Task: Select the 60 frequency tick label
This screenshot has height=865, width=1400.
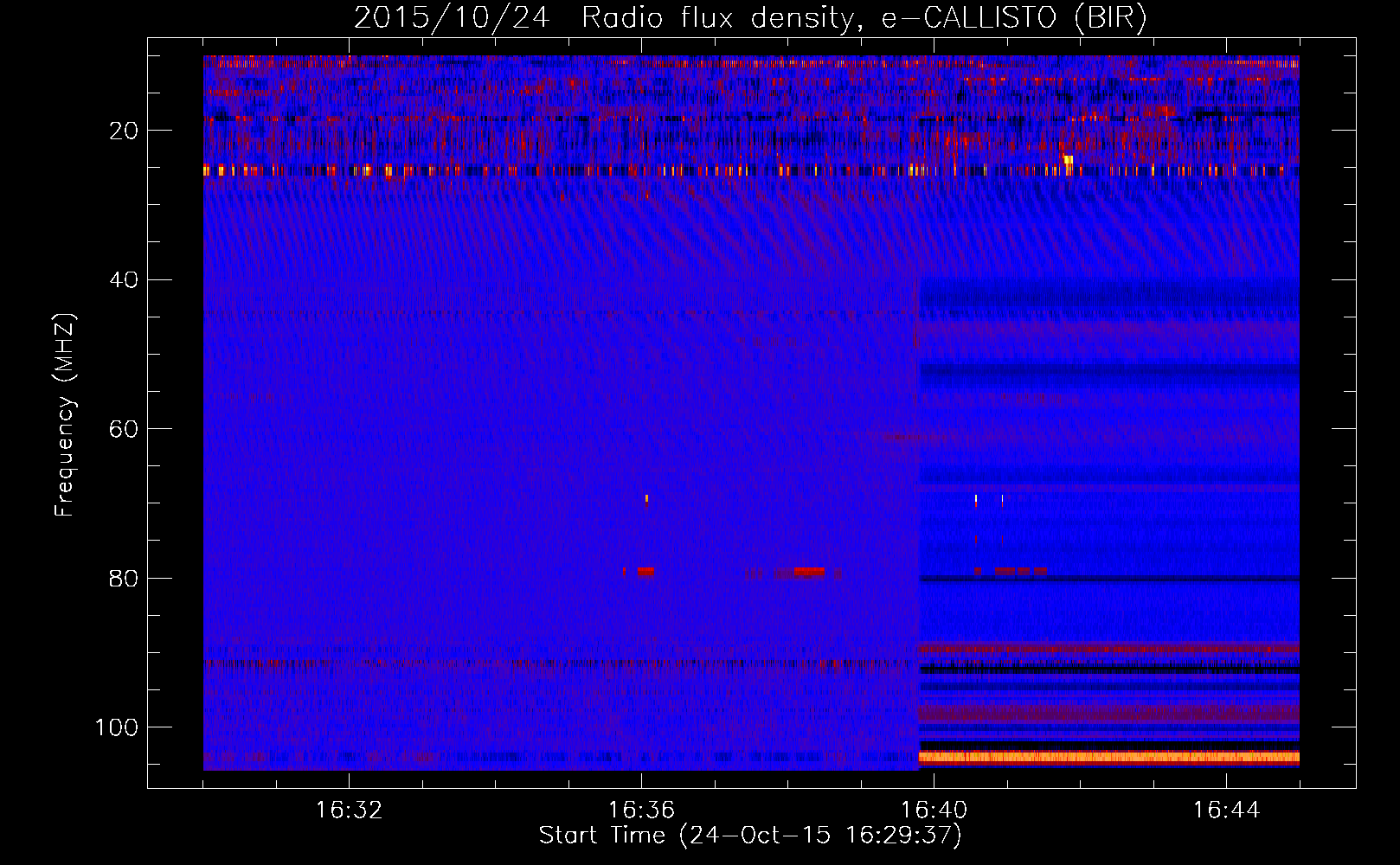Action: coord(124,429)
